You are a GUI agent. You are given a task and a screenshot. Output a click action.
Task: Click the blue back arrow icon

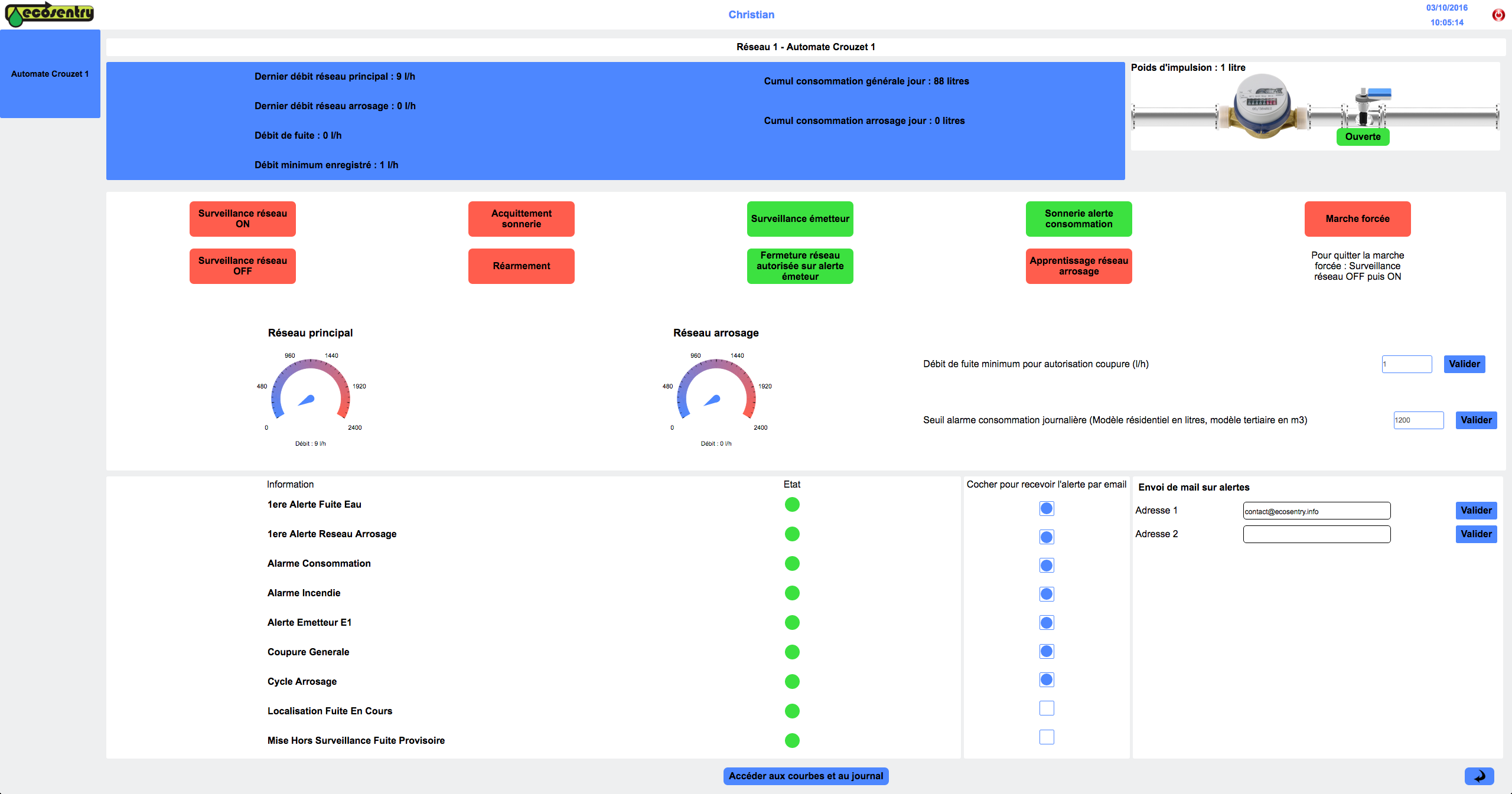[x=1479, y=776]
